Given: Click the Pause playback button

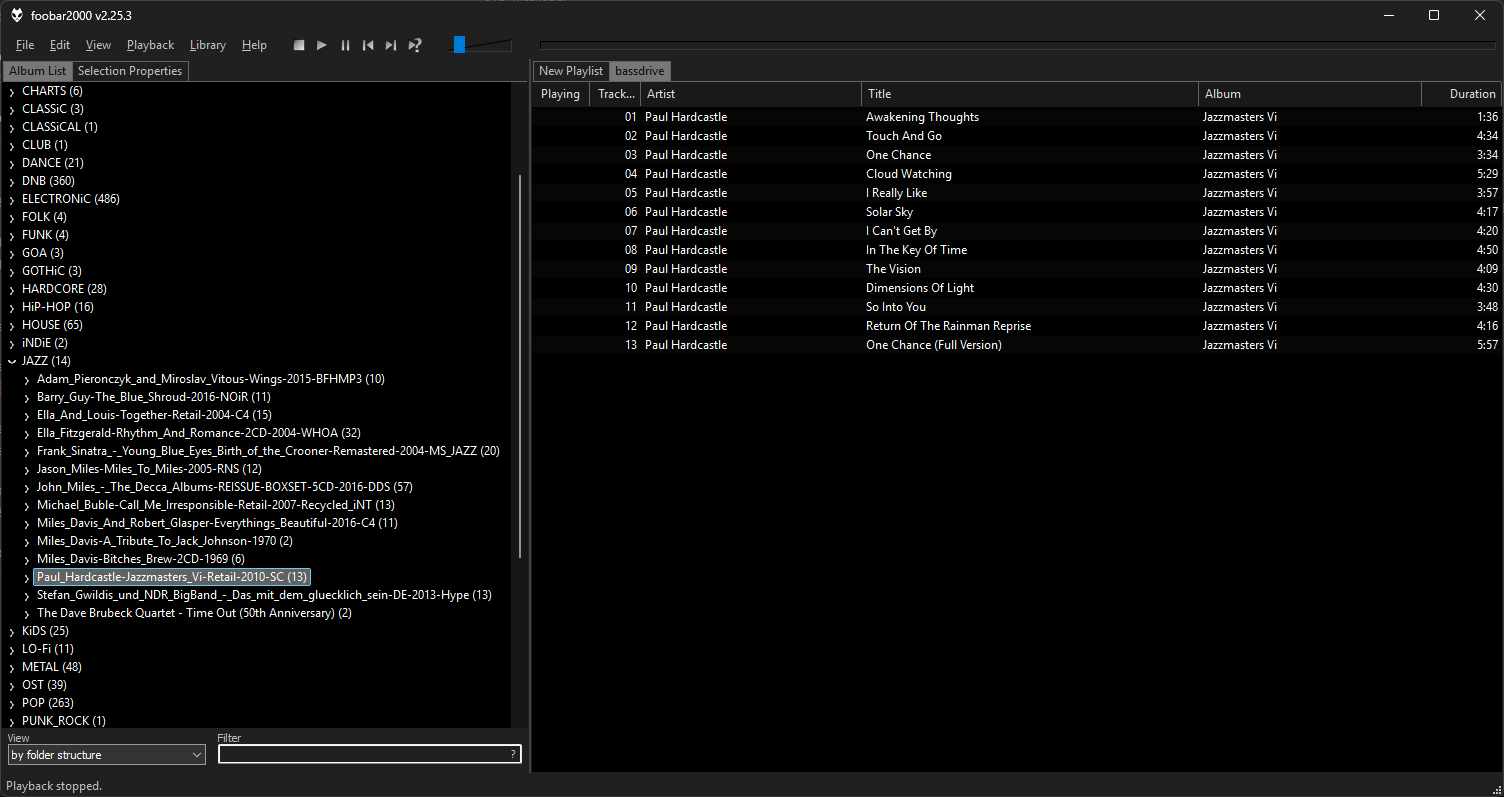Looking at the screenshot, I should click(345, 45).
